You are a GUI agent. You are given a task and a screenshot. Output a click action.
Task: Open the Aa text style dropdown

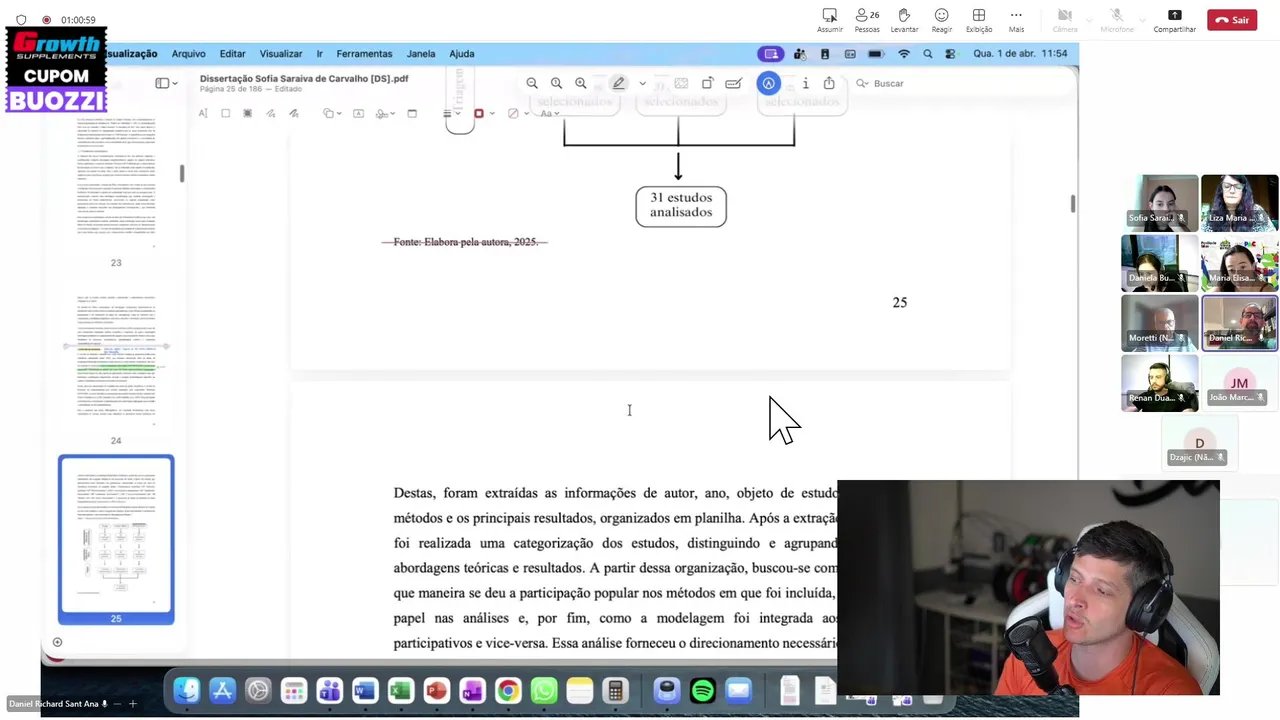click(549, 113)
